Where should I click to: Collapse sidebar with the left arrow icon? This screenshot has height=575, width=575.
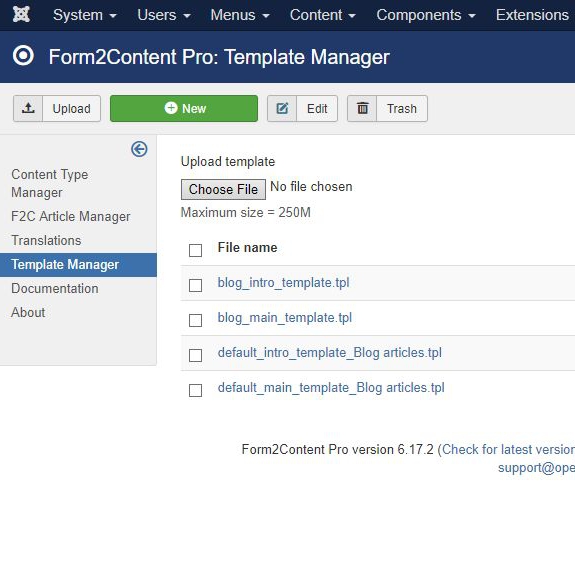click(x=139, y=149)
